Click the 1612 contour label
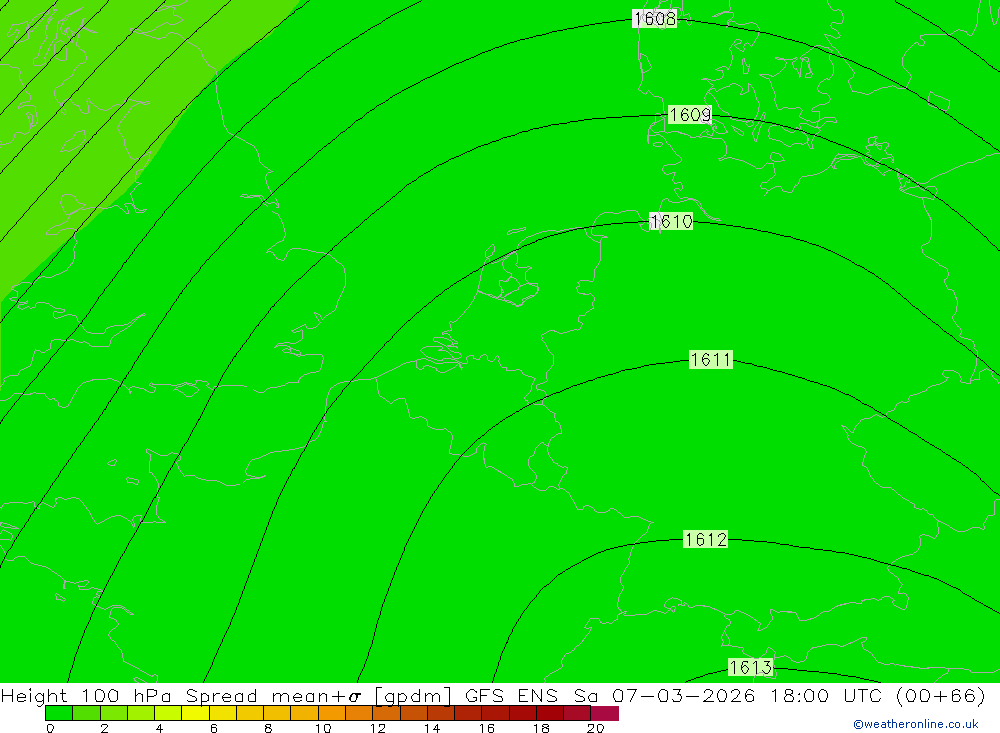Image resolution: width=1000 pixels, height=733 pixels. (705, 540)
